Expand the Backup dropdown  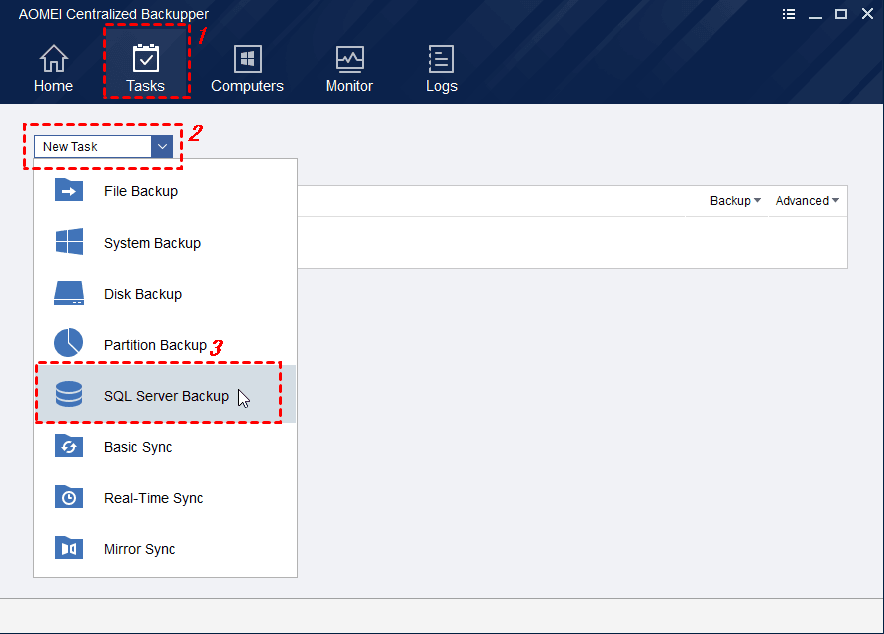(x=735, y=201)
